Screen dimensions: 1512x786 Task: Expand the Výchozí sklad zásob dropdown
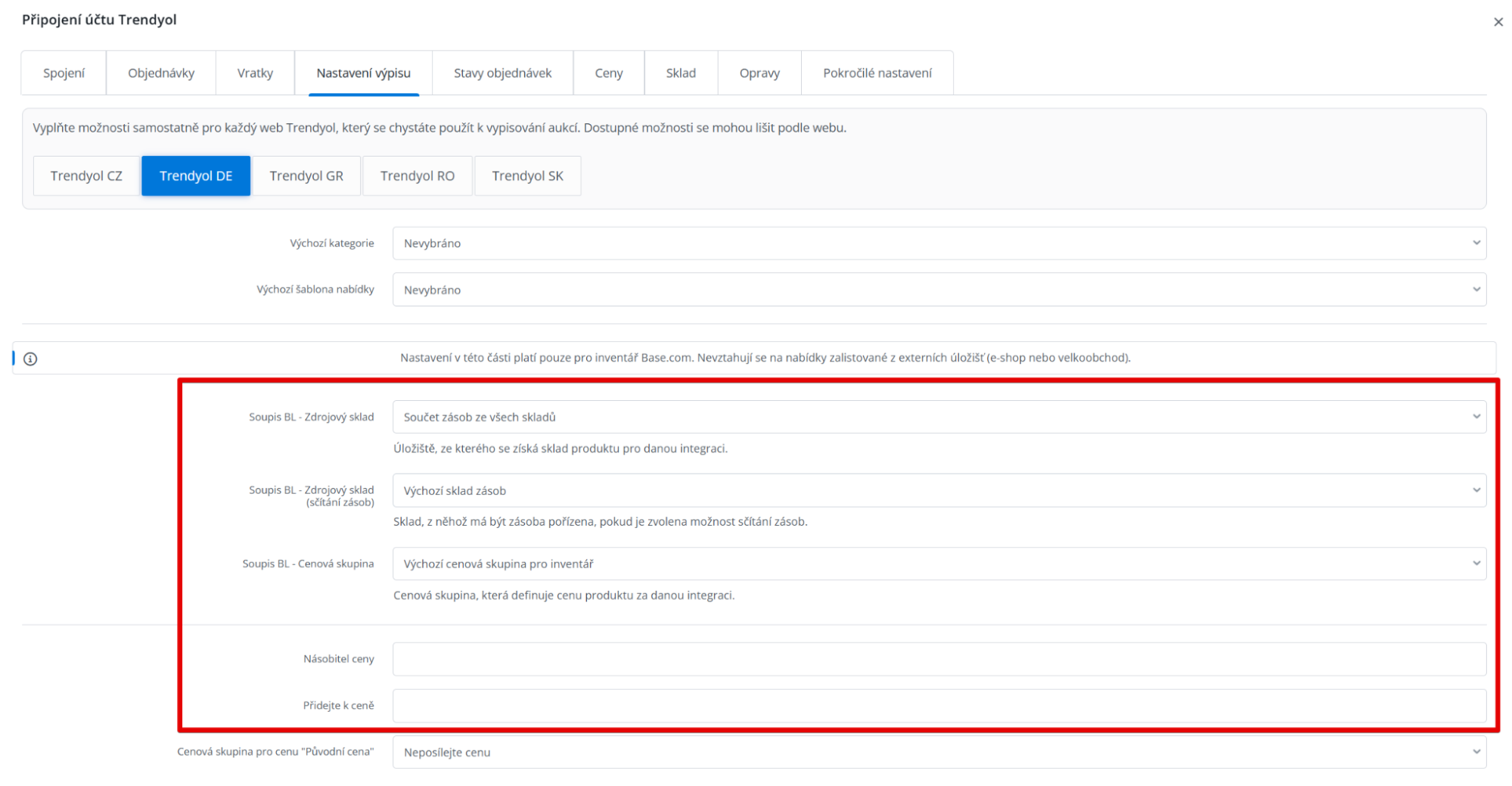click(x=939, y=490)
